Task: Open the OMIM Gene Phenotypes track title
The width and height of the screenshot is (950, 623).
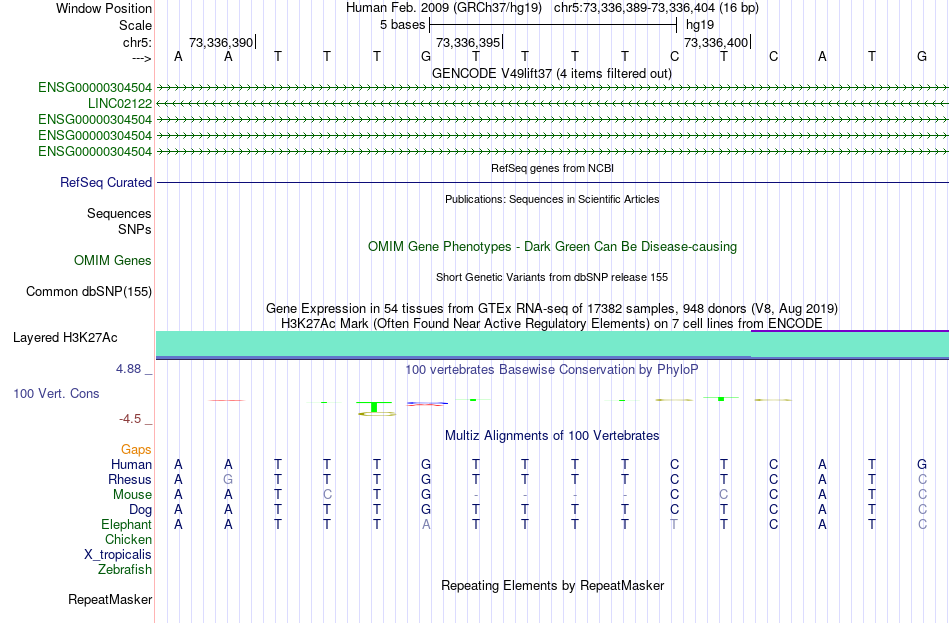Action: 552,247
